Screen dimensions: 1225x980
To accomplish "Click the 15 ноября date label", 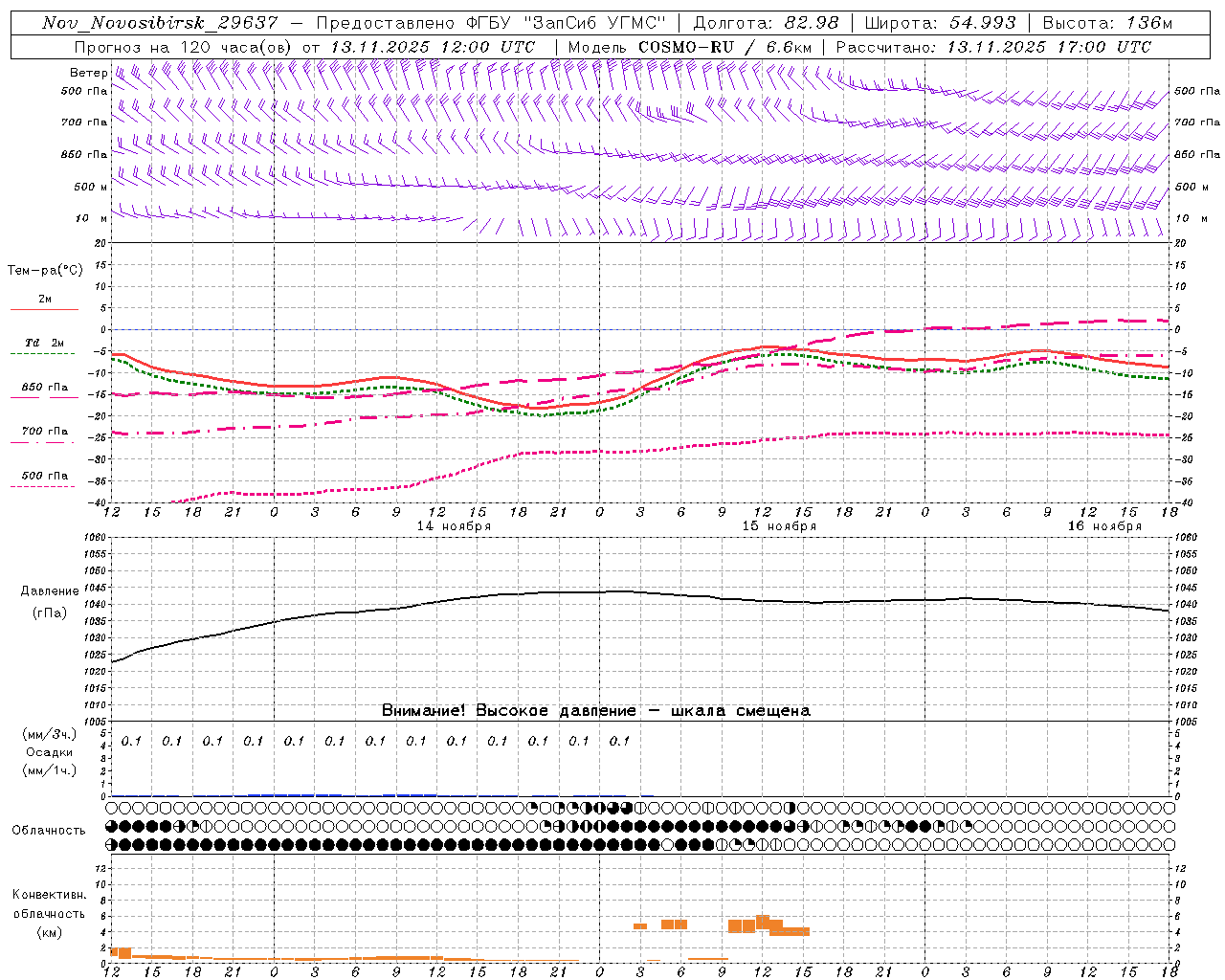I will pos(779,526).
